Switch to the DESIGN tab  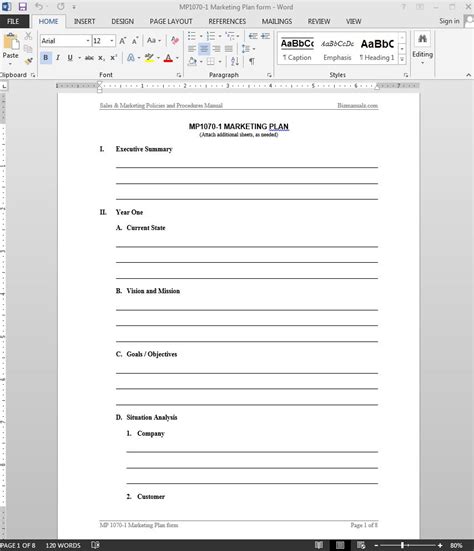(x=123, y=21)
